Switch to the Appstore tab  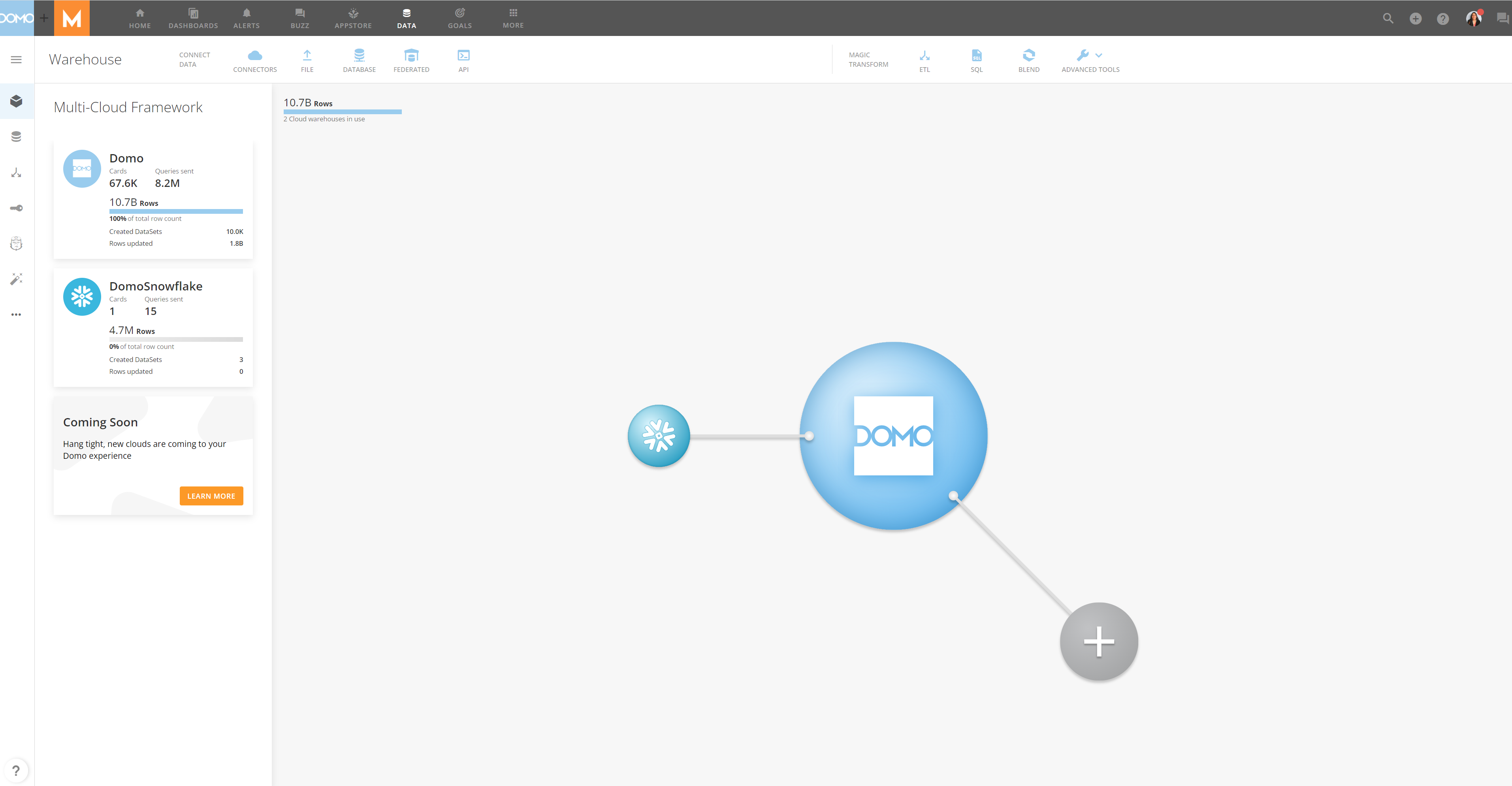(x=353, y=18)
